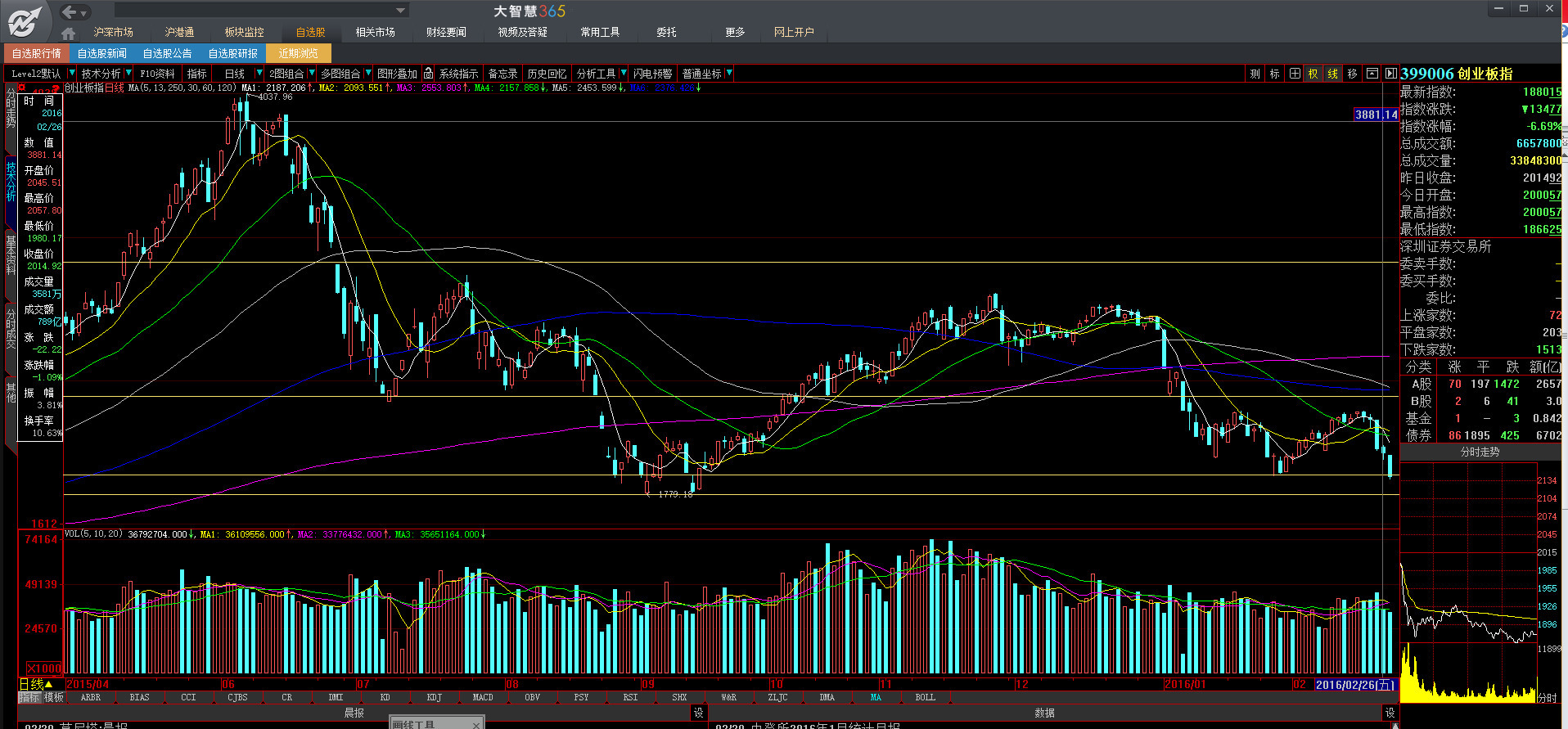Image resolution: width=1568 pixels, height=729 pixels.
Task: Select the RSI indicator tab
Action: point(630,698)
